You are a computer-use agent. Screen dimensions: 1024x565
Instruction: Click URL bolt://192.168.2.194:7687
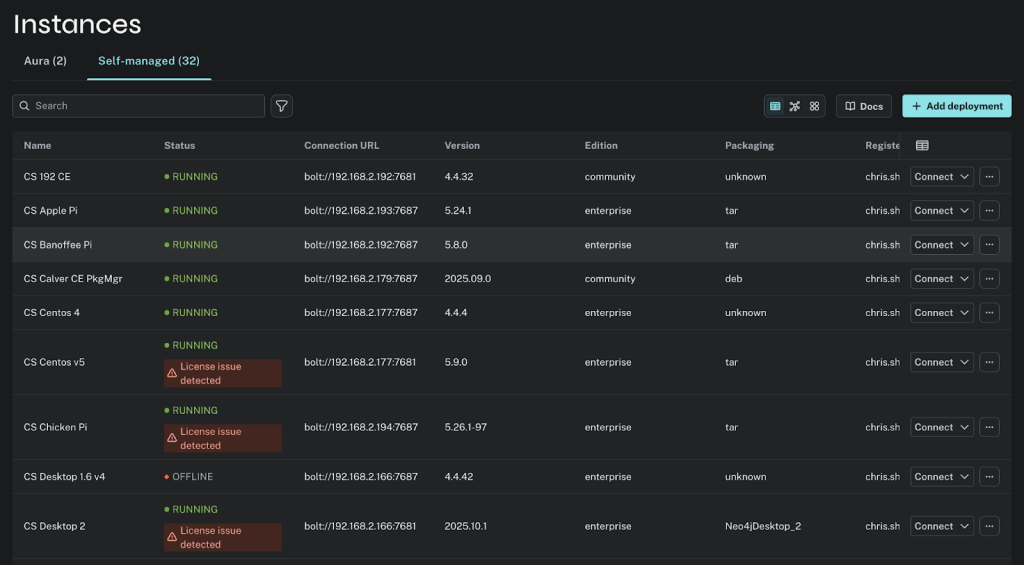[360, 427]
